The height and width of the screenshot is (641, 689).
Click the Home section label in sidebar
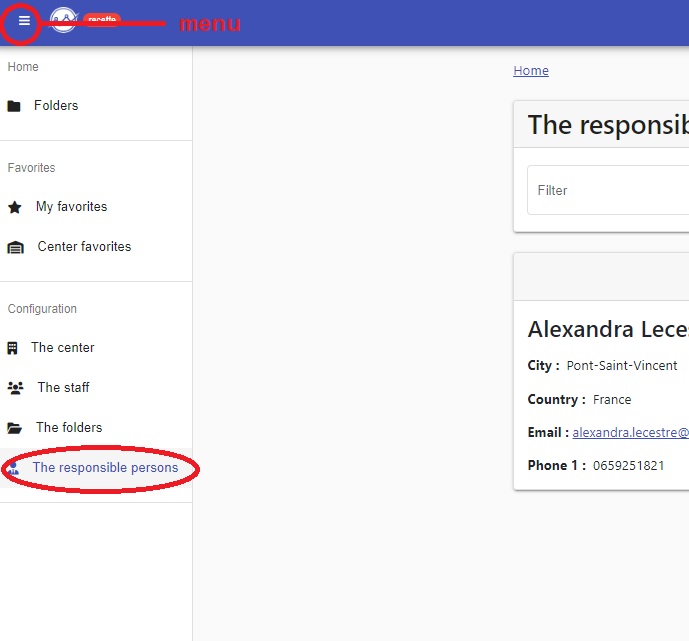[x=23, y=67]
